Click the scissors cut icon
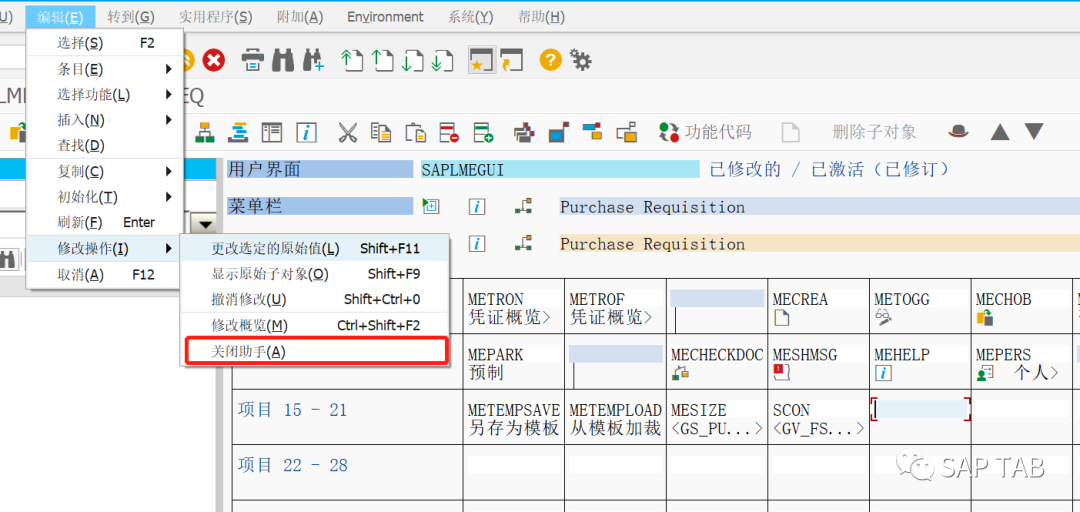 [x=348, y=132]
